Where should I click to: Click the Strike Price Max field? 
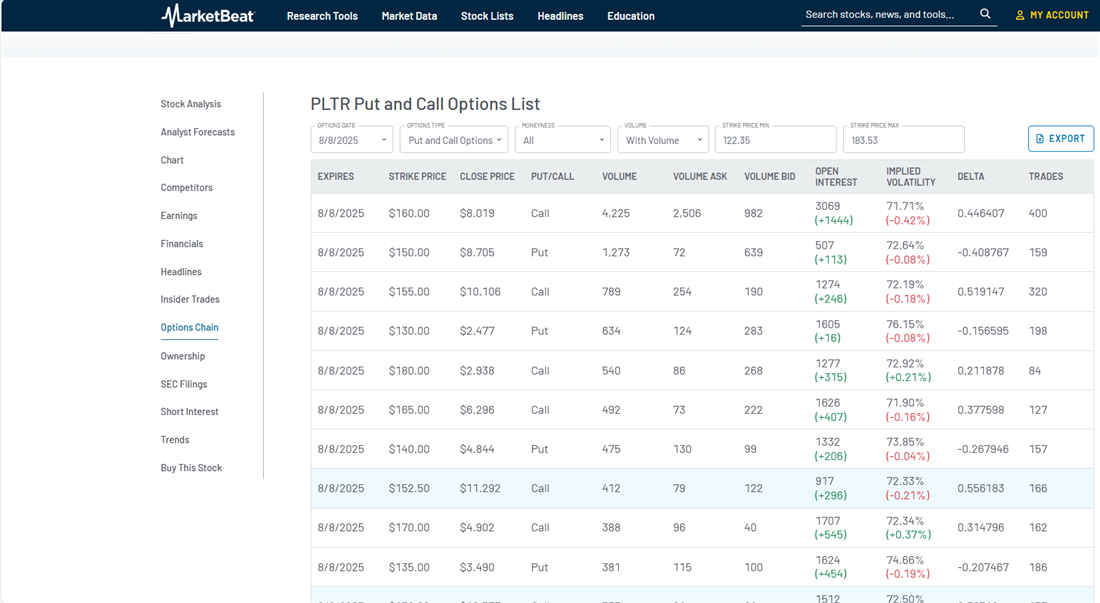903,140
